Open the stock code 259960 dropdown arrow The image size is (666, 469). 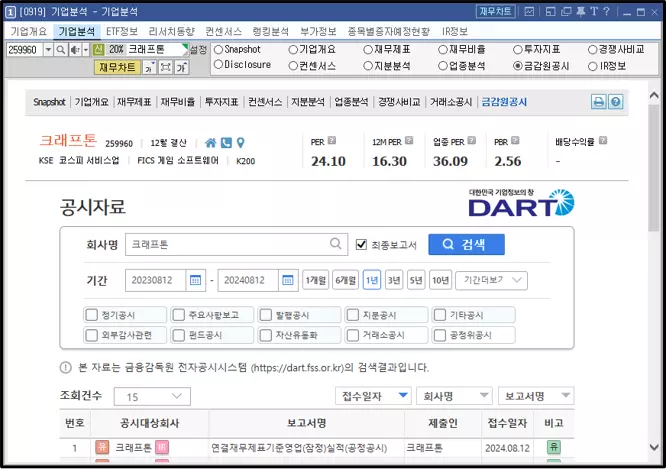(48, 50)
